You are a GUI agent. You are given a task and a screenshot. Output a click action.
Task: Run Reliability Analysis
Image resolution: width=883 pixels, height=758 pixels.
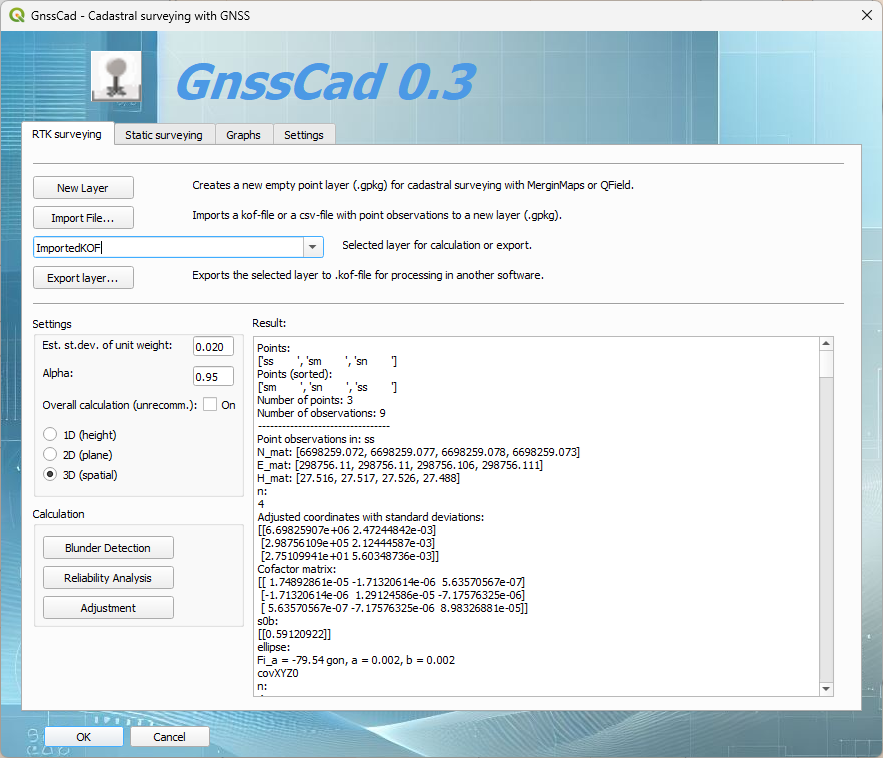pos(108,578)
